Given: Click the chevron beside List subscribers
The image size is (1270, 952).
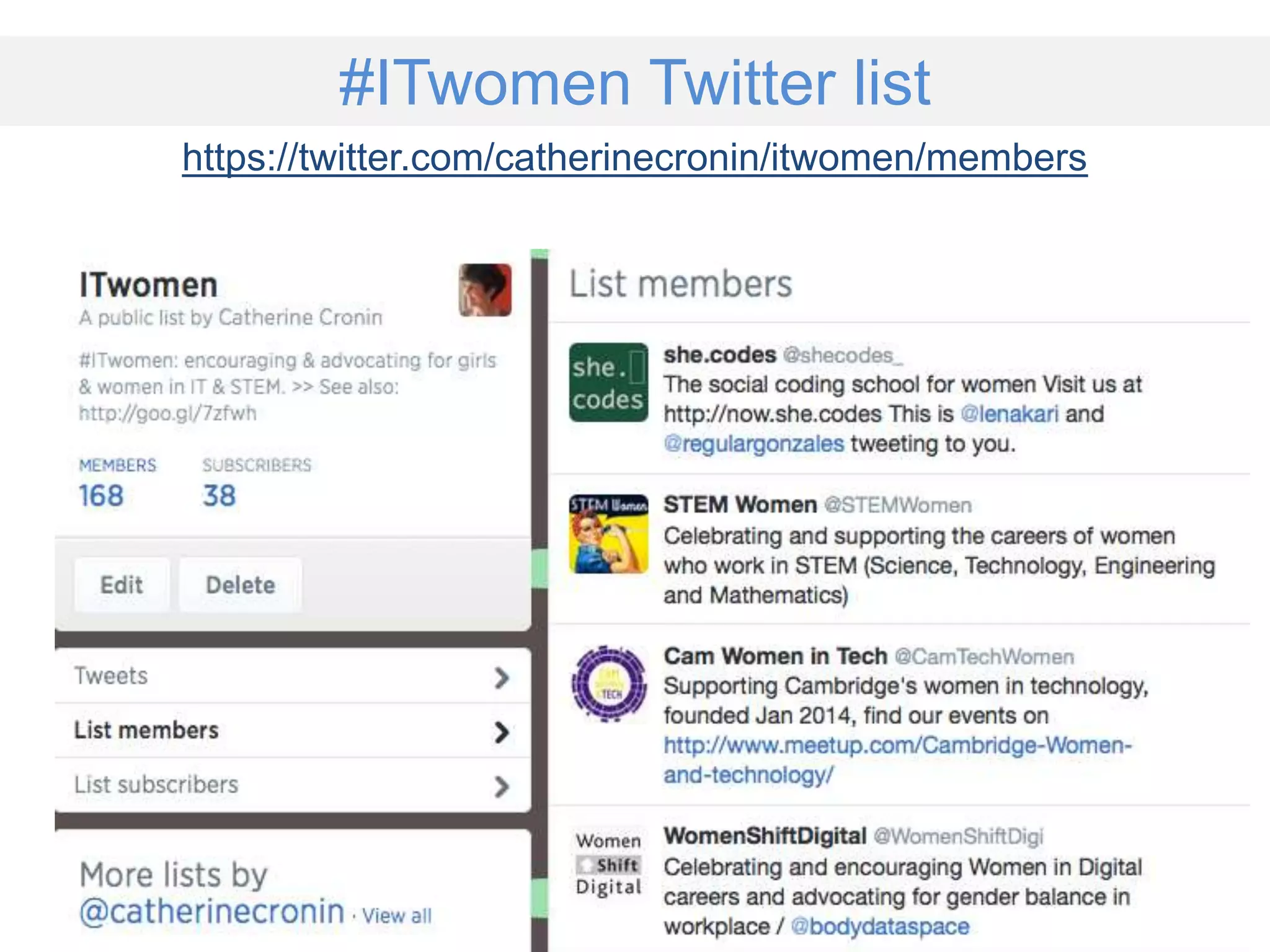Looking at the screenshot, I should click(x=502, y=787).
